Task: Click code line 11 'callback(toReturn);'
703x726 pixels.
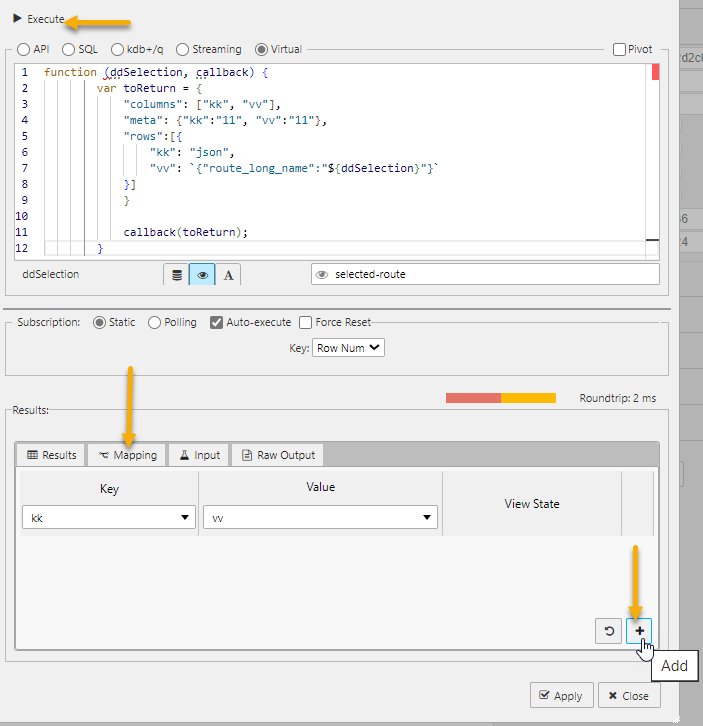Action: (185, 232)
